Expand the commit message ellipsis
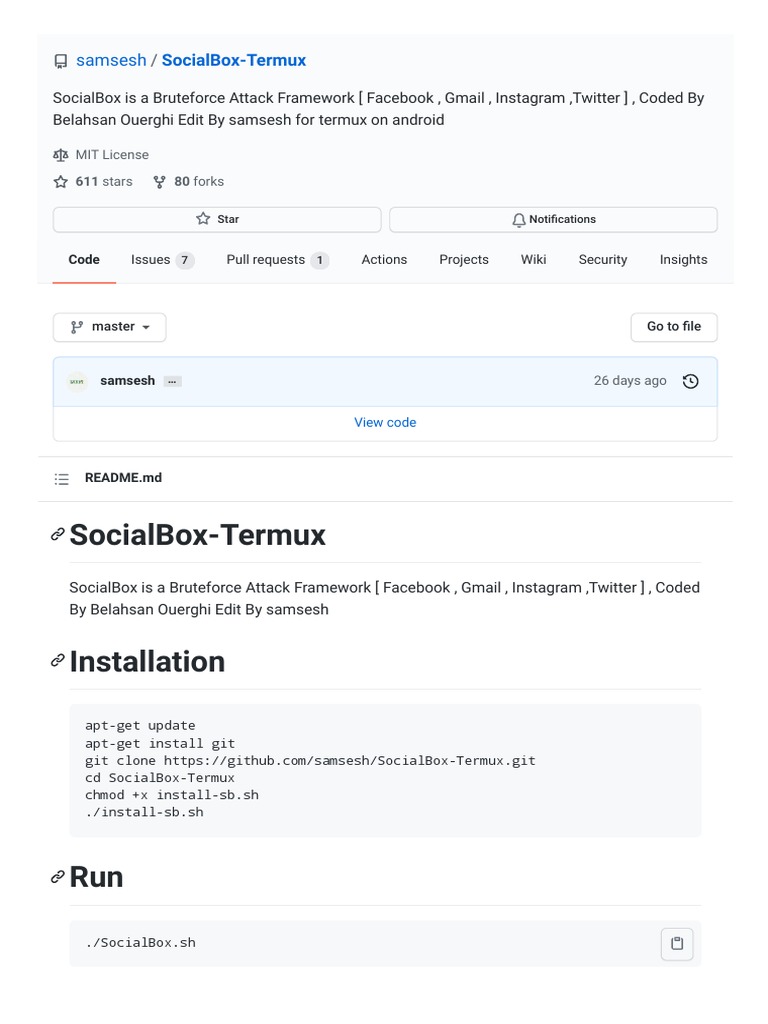Viewport: 768px width, 1024px height. tap(173, 381)
